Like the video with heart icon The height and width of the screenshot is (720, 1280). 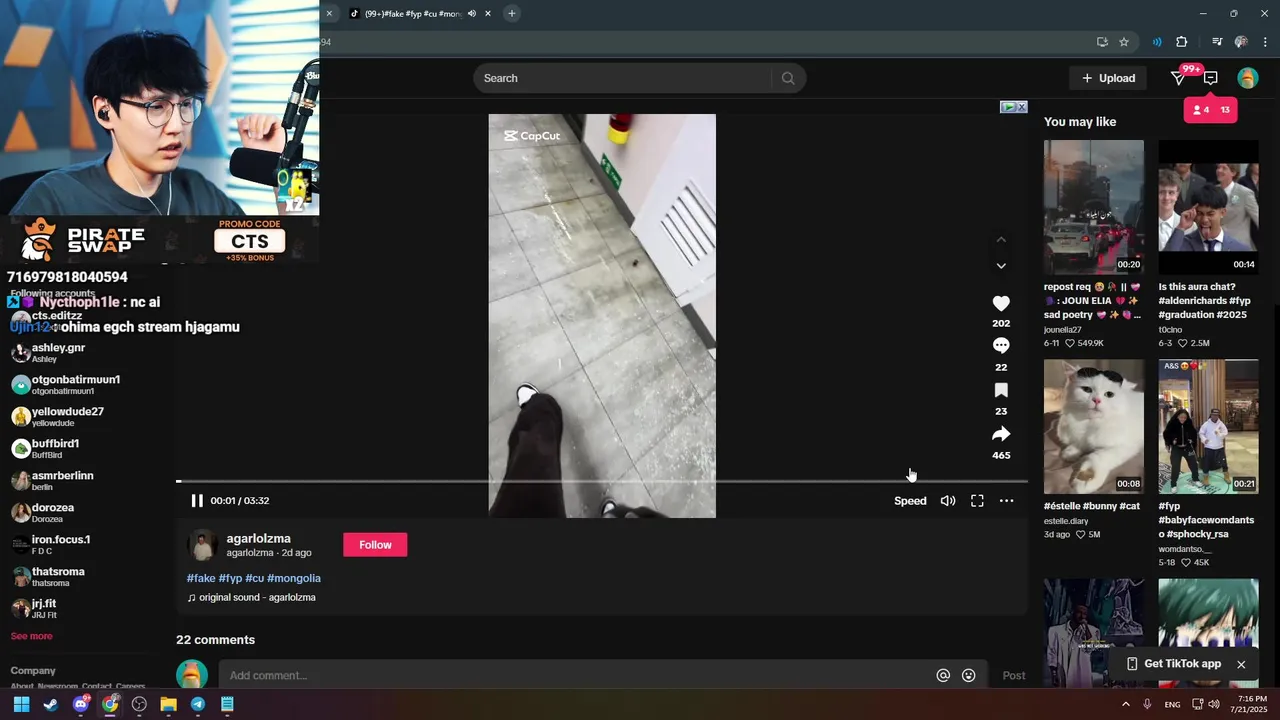1001,303
